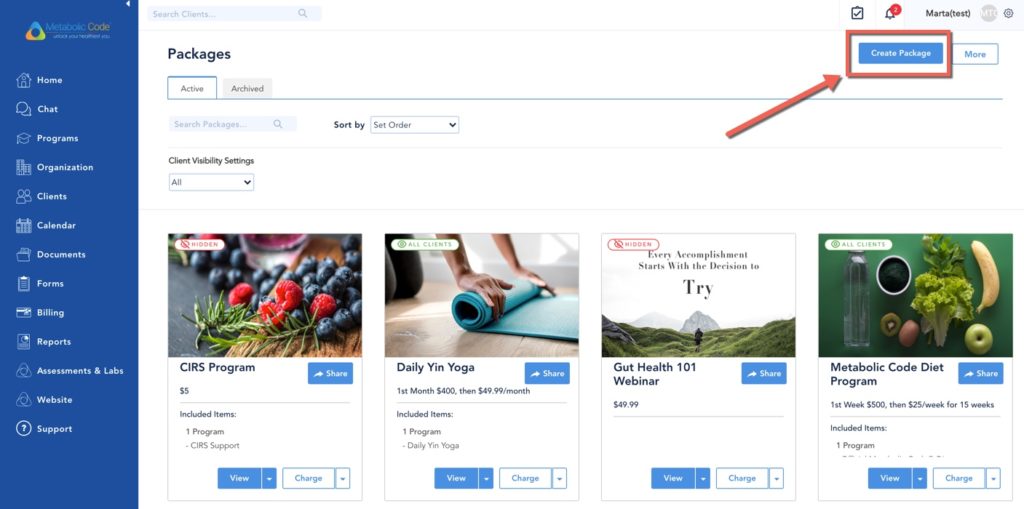Switch to the Active tab
The image size is (1024, 509).
click(192, 88)
